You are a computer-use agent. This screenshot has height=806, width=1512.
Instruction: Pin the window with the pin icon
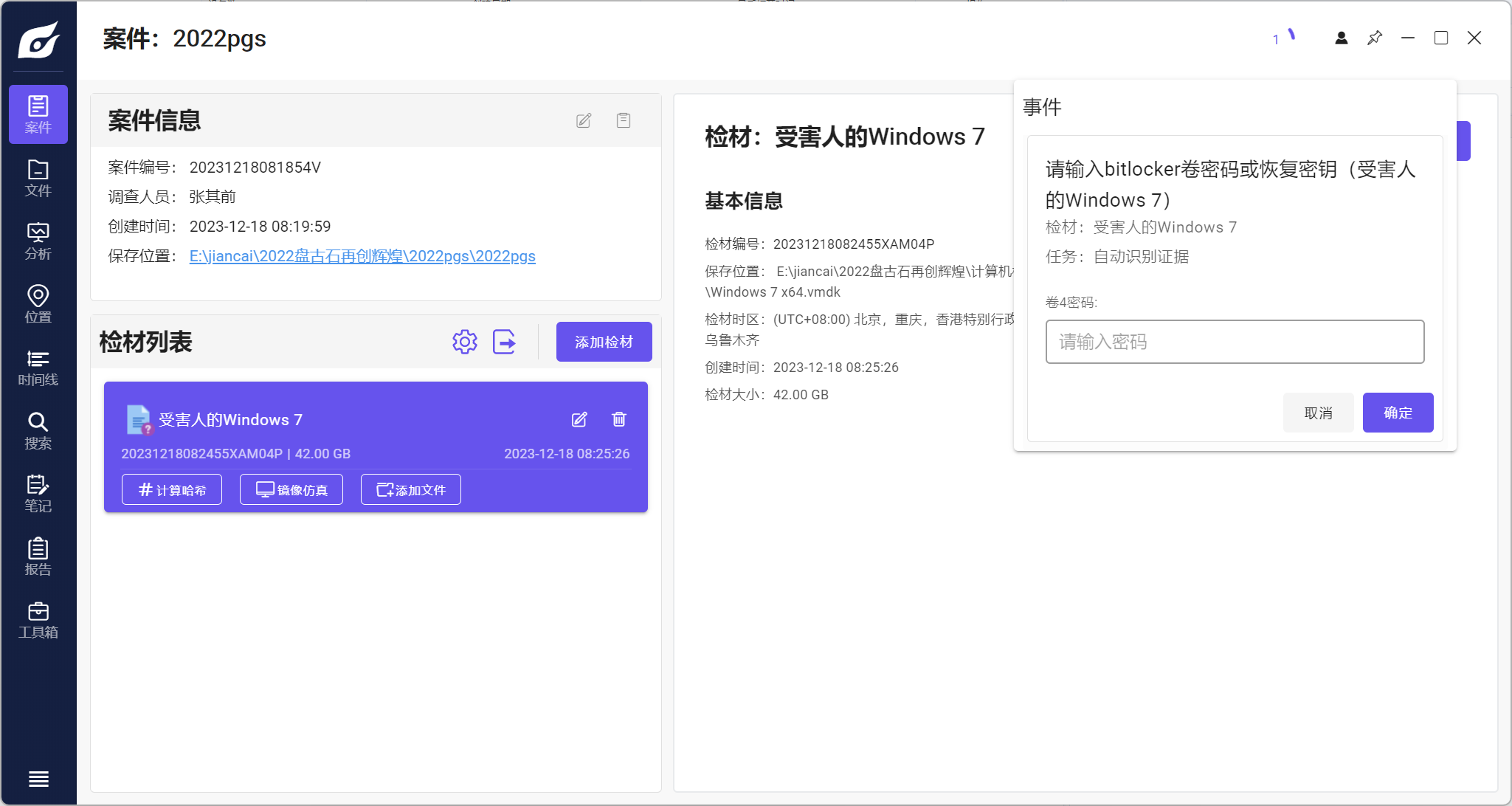coord(1375,38)
